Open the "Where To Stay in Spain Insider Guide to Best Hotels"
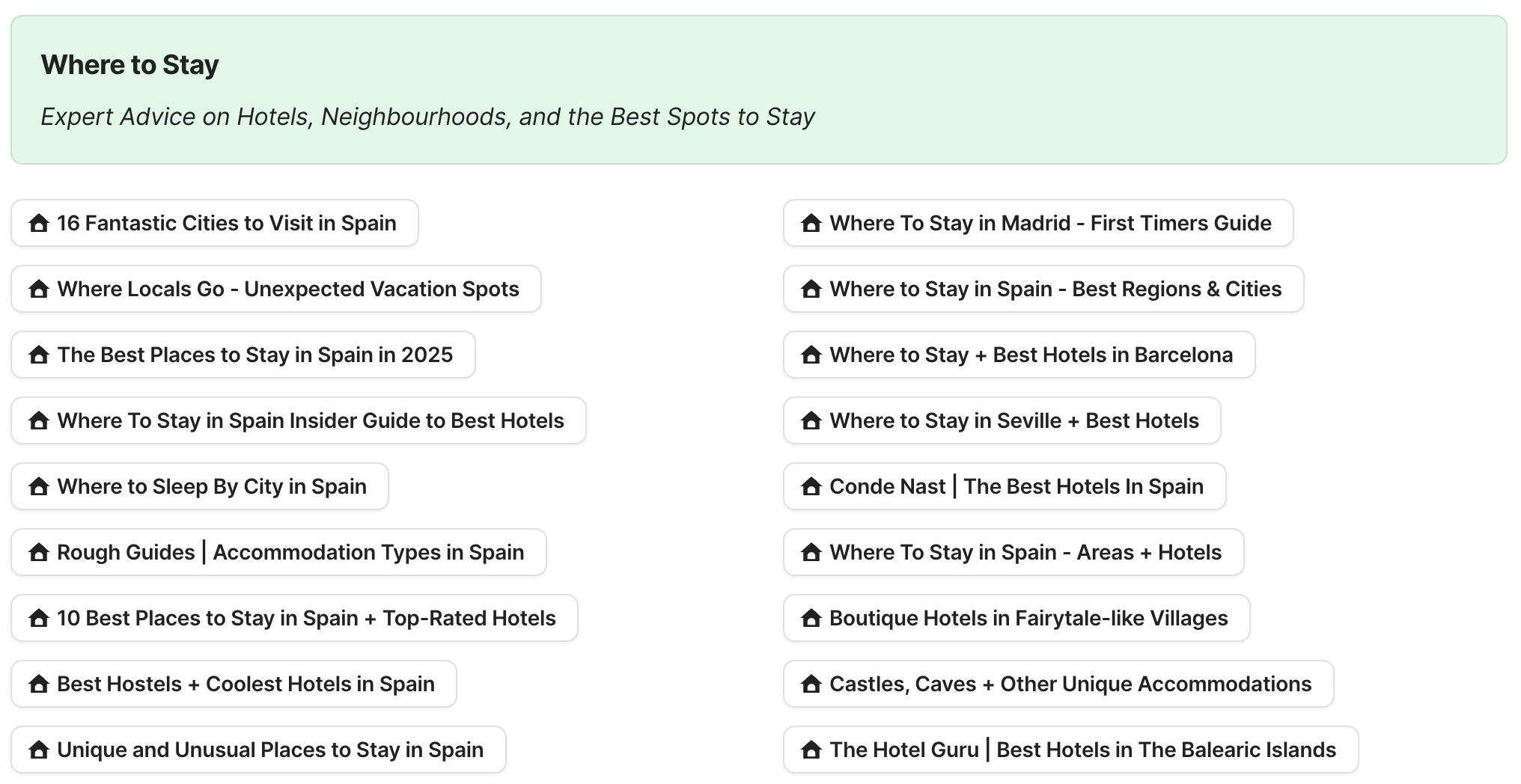This screenshot has width=1521, height=784. coord(298,420)
